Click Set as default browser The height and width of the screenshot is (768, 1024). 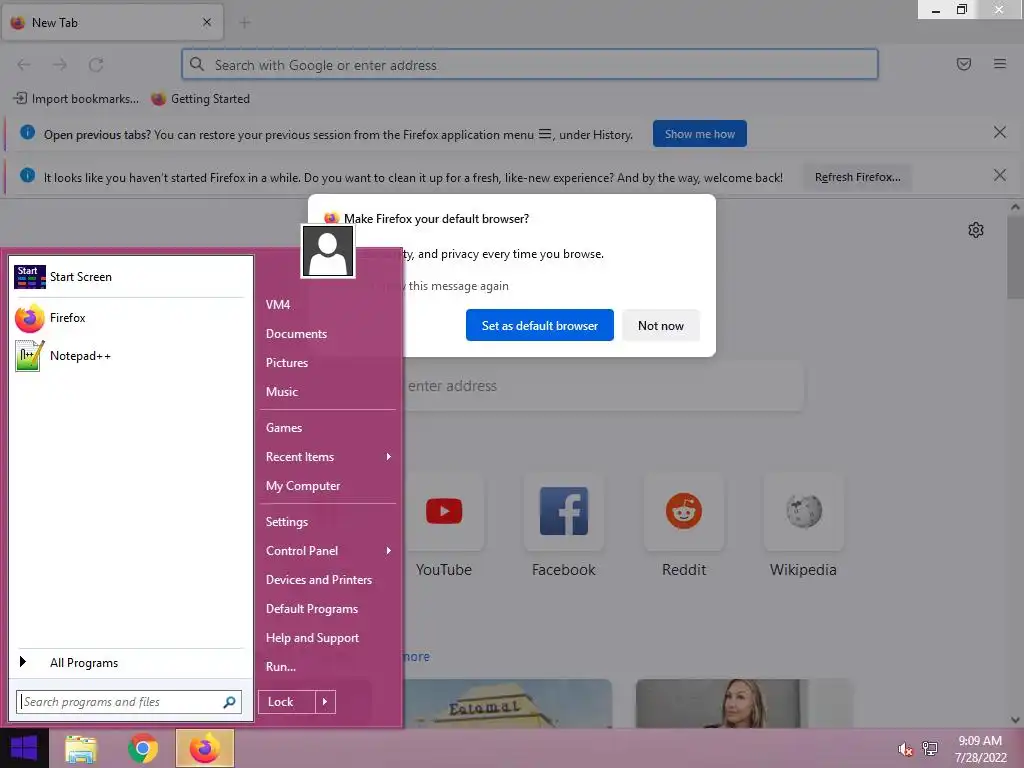pyautogui.click(x=539, y=325)
